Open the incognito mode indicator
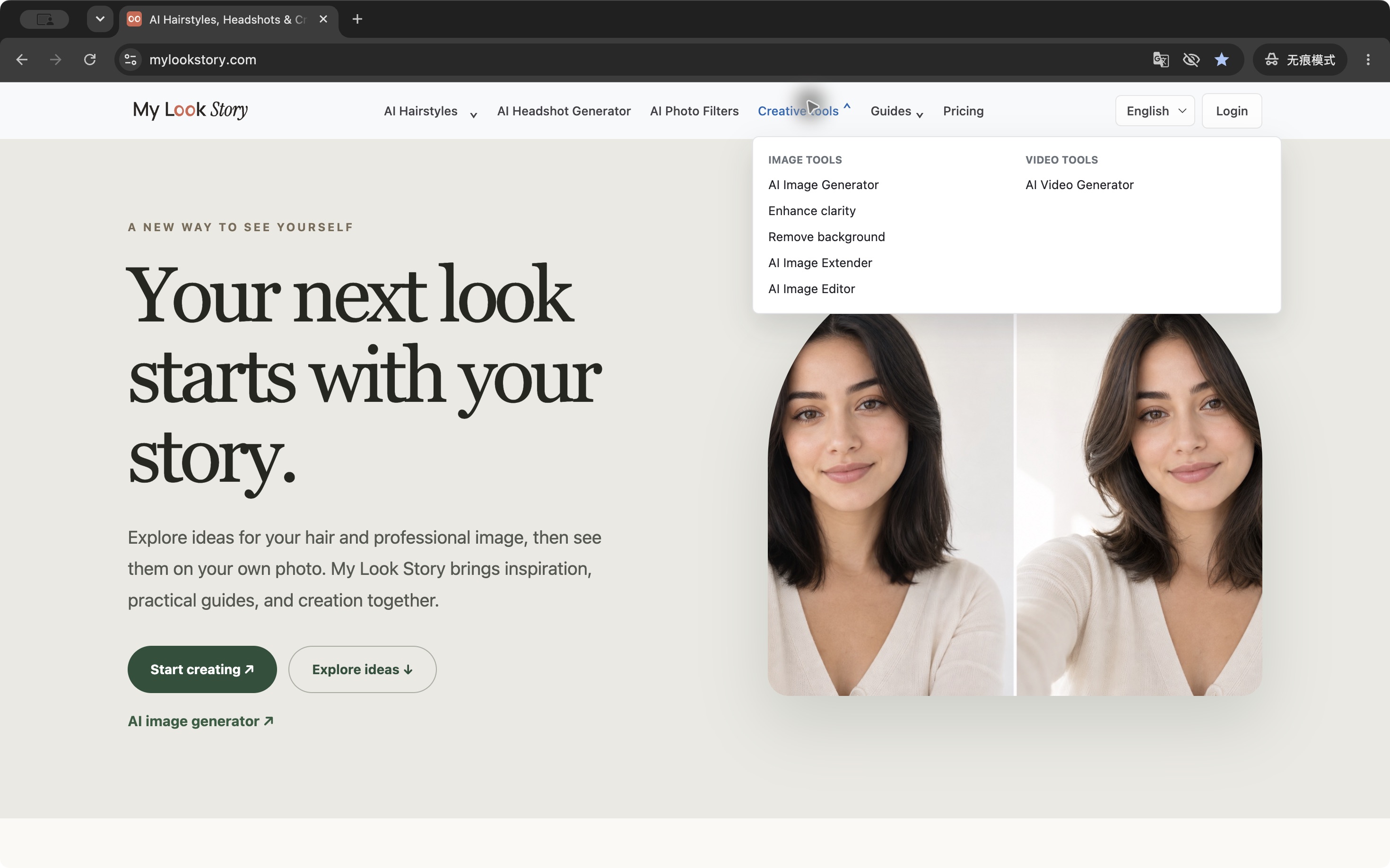 [1300, 60]
